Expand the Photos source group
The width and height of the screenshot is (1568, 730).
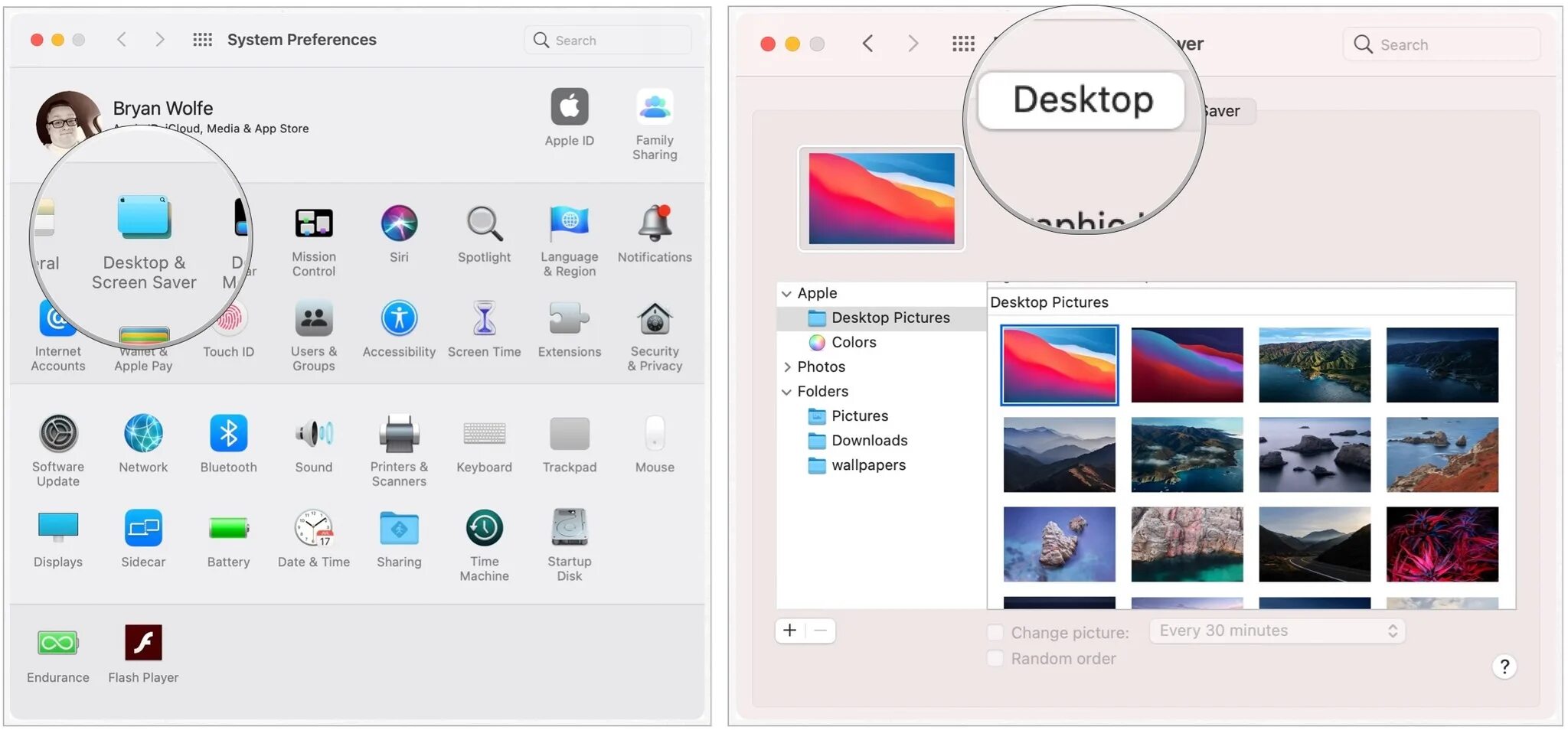(x=786, y=367)
